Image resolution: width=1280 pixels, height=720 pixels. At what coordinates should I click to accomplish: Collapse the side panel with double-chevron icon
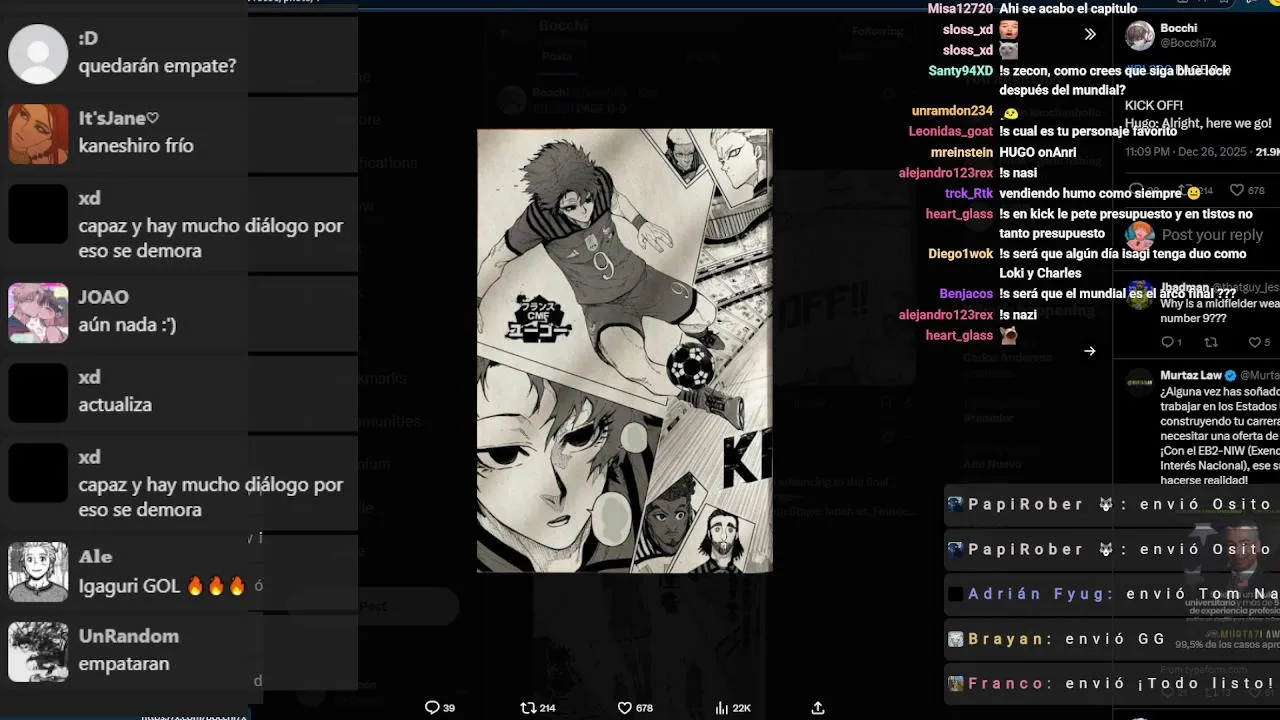(1090, 34)
